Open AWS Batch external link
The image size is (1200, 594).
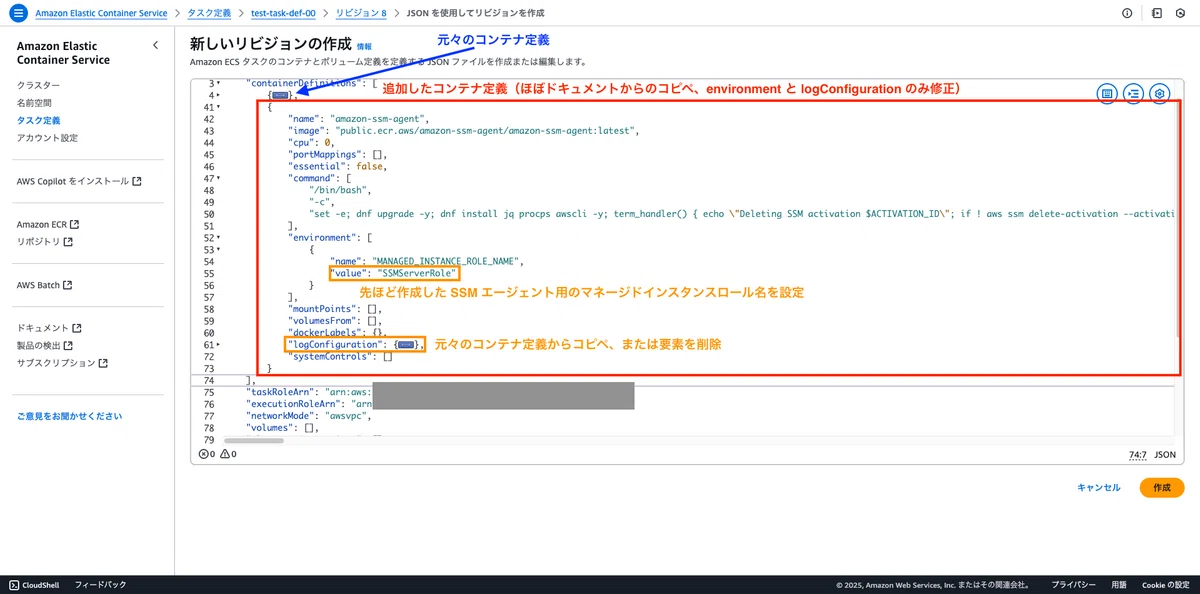pyautogui.click(x=45, y=285)
